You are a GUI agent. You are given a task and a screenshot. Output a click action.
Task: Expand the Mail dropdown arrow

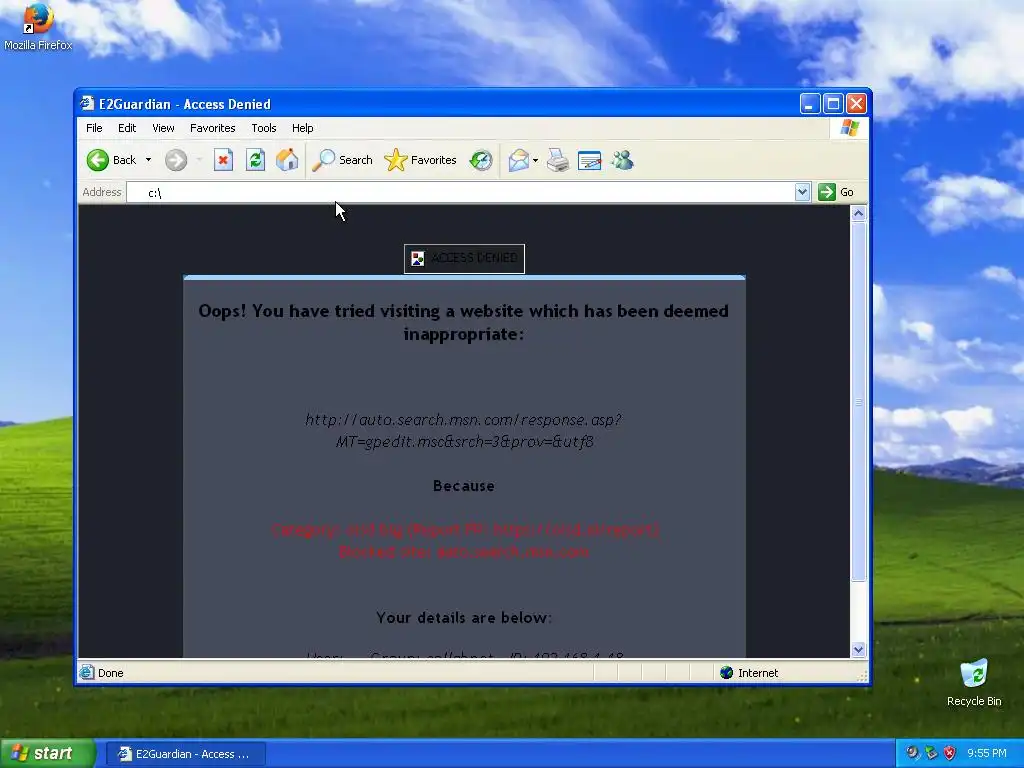tap(536, 160)
